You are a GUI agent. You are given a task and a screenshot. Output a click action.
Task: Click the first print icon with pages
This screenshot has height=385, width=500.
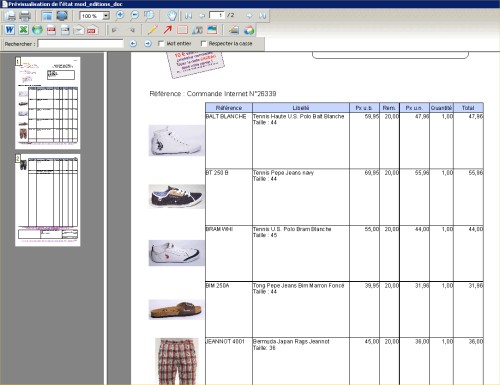(x=10, y=16)
